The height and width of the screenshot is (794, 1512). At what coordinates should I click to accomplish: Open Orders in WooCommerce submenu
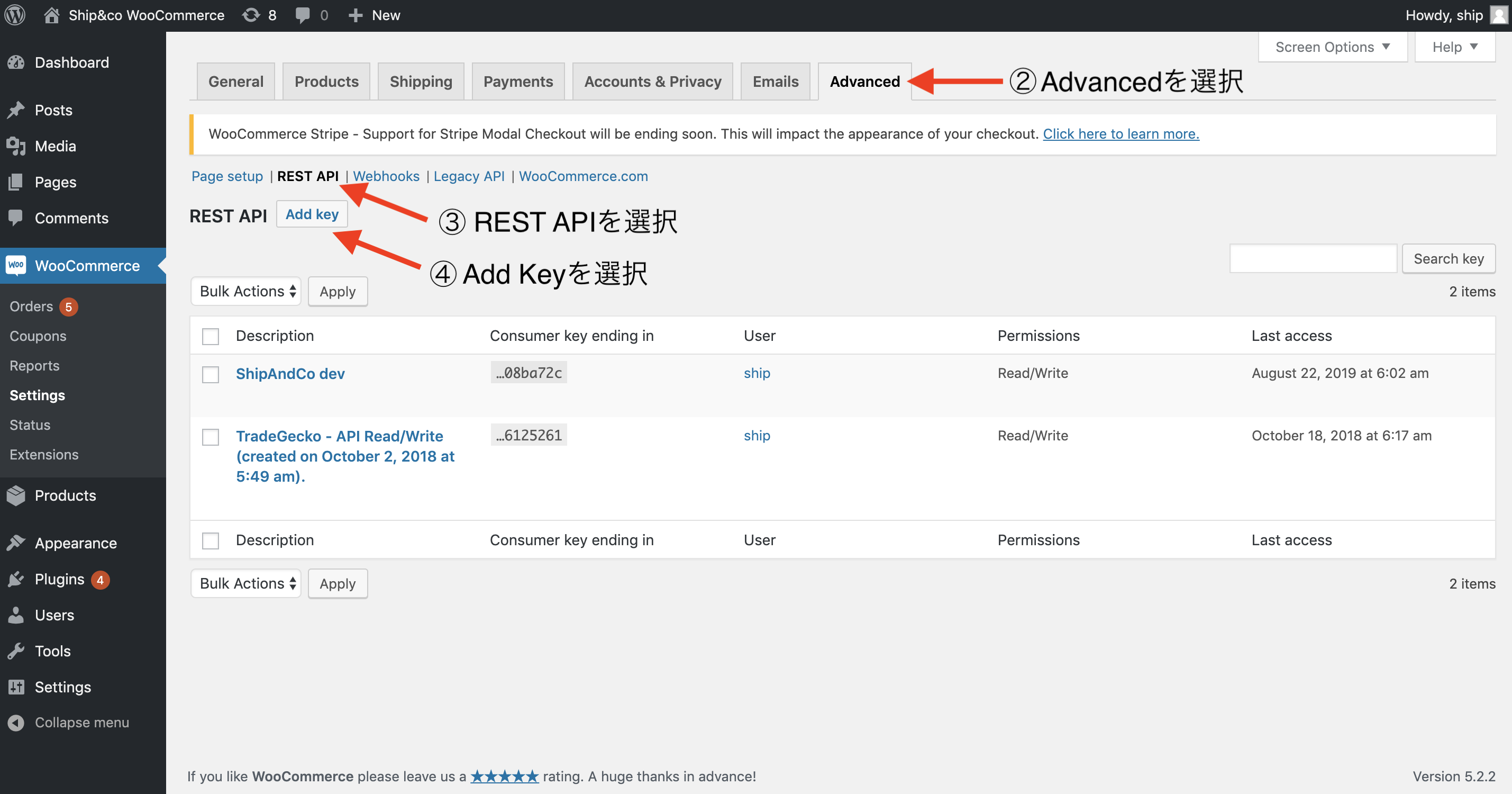point(31,306)
